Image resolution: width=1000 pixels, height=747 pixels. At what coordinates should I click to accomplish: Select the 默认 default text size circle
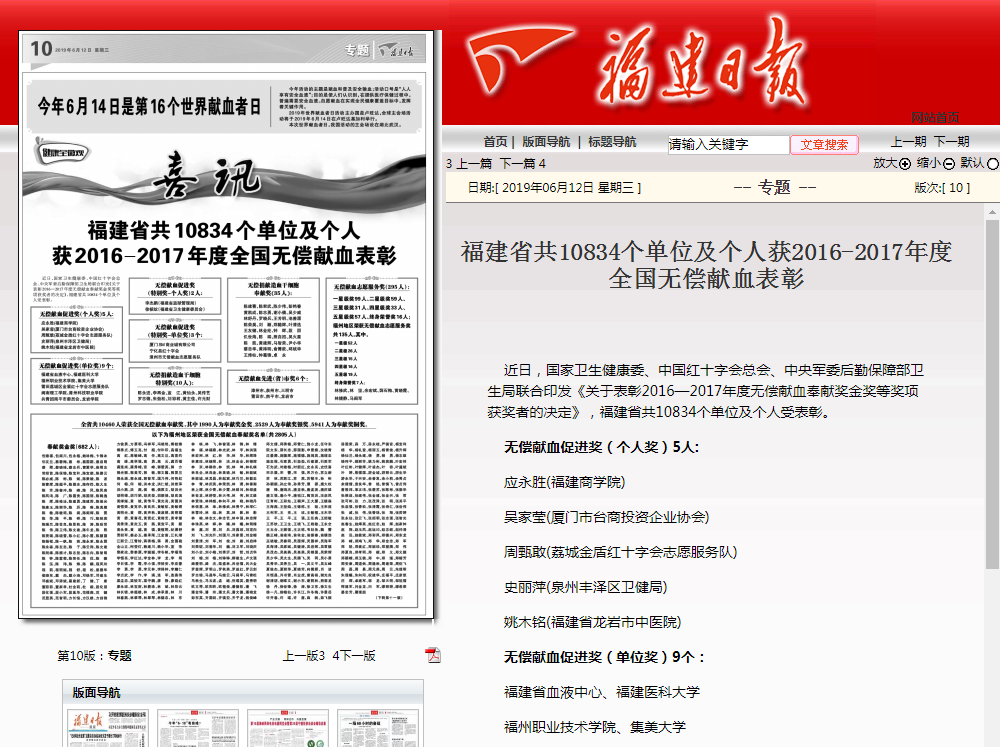point(993,164)
